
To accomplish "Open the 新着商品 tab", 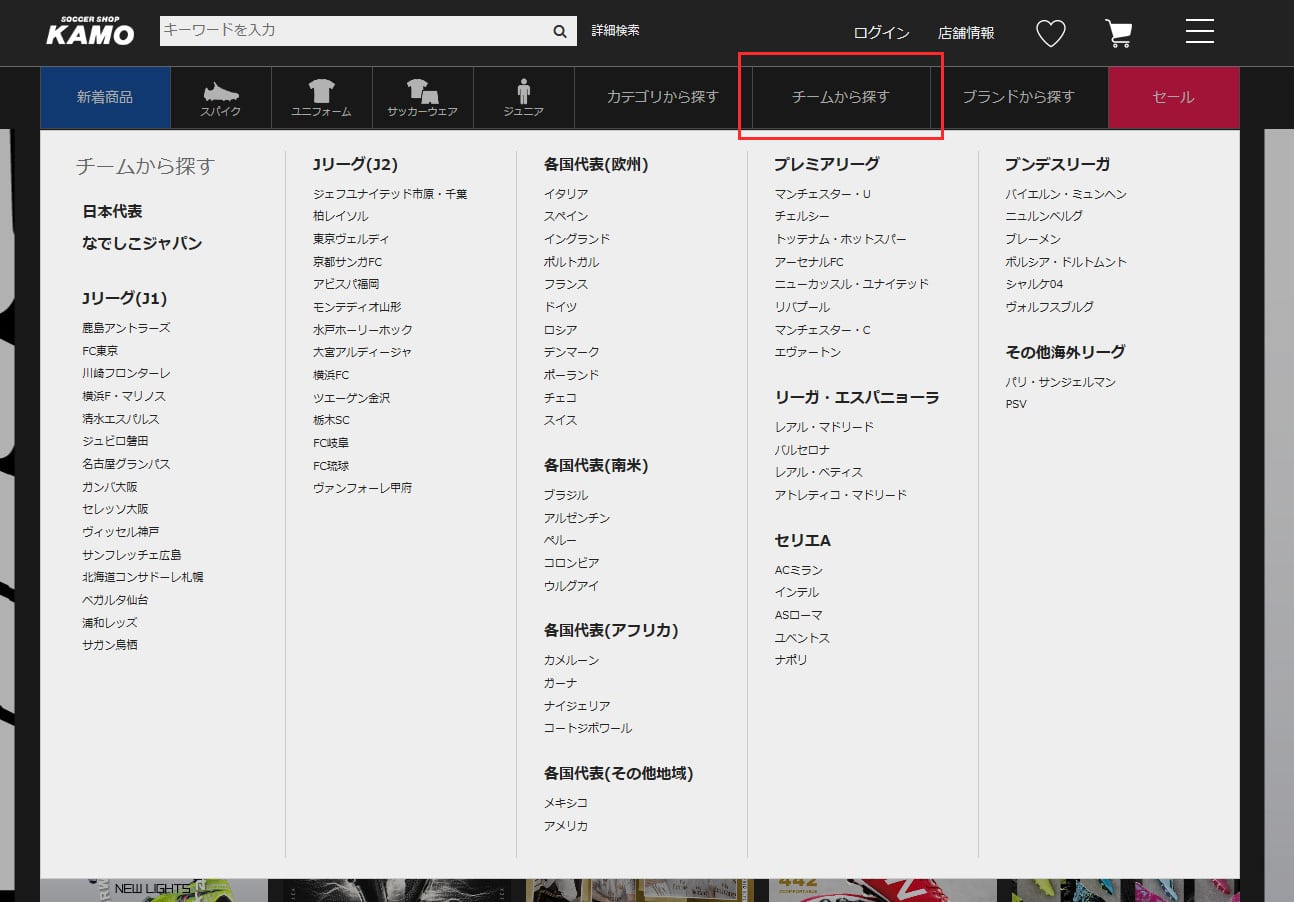I will [105, 97].
